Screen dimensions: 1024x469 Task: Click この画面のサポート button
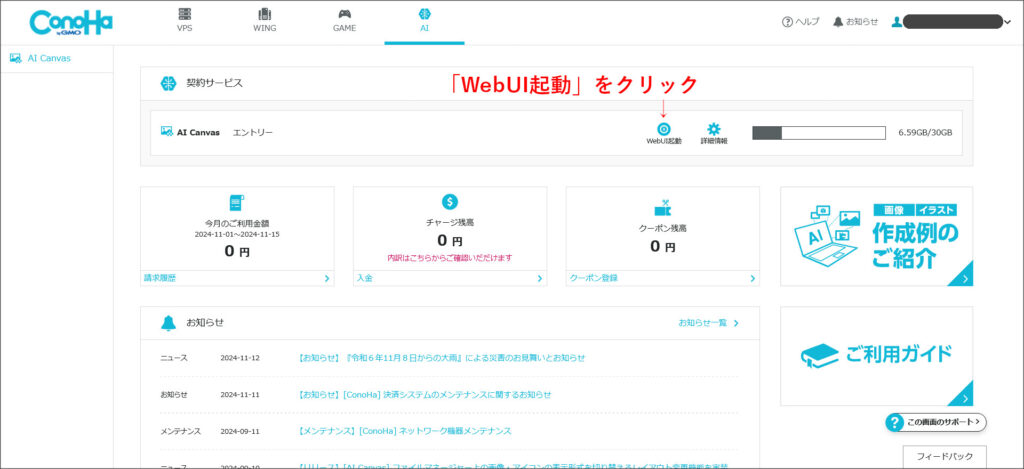[936, 422]
